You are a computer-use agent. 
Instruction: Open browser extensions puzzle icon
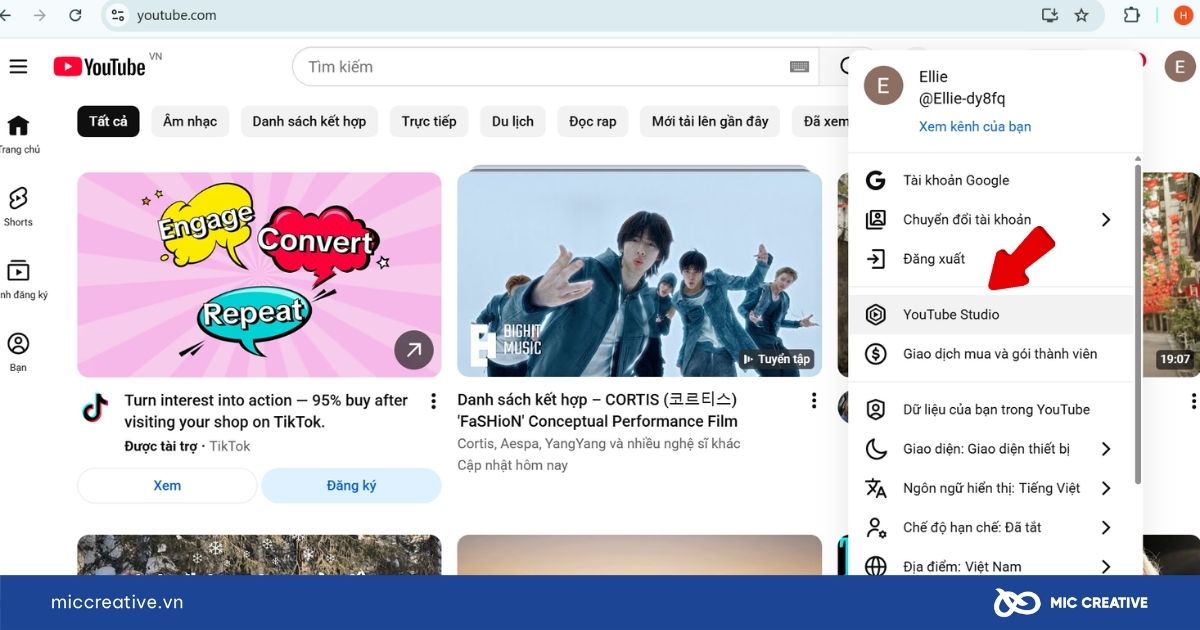tap(1132, 15)
